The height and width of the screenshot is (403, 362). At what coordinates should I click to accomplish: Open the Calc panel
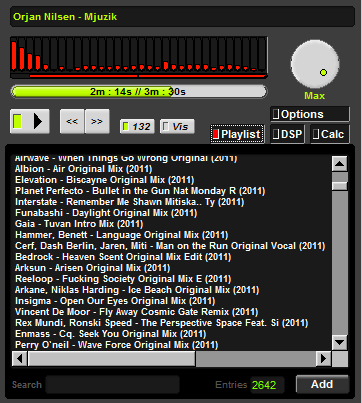pyautogui.click(x=330, y=134)
